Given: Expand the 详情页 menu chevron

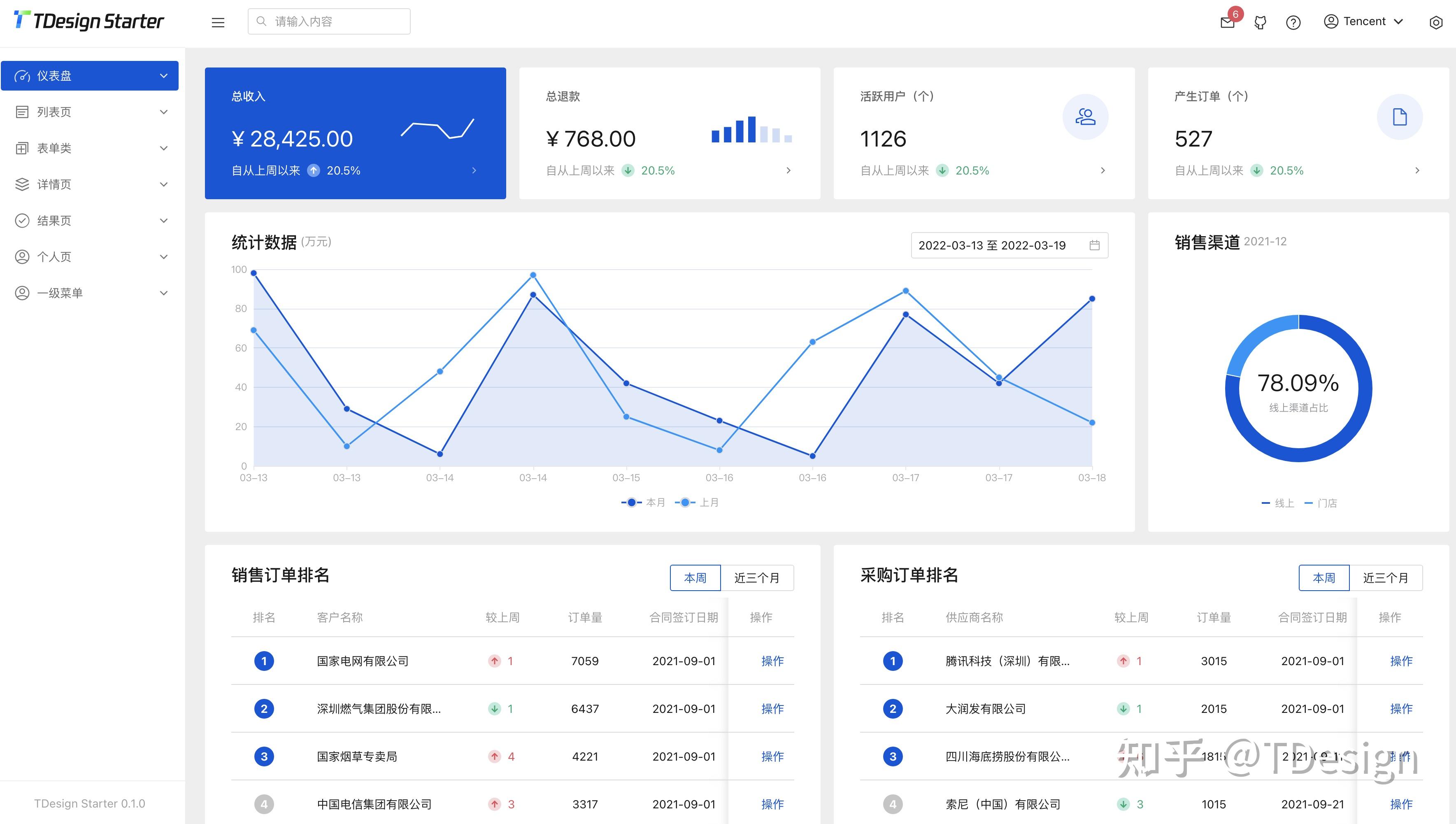Looking at the screenshot, I should click(163, 184).
